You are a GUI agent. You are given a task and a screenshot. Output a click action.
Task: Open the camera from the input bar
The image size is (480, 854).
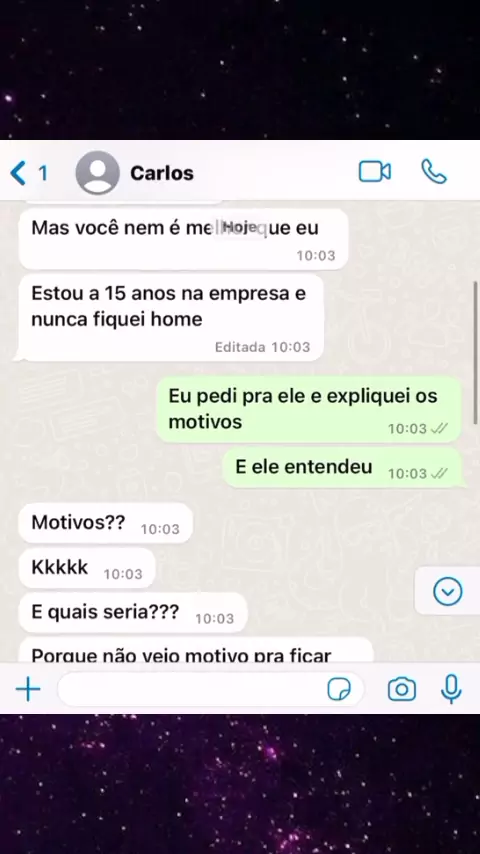[402, 690]
